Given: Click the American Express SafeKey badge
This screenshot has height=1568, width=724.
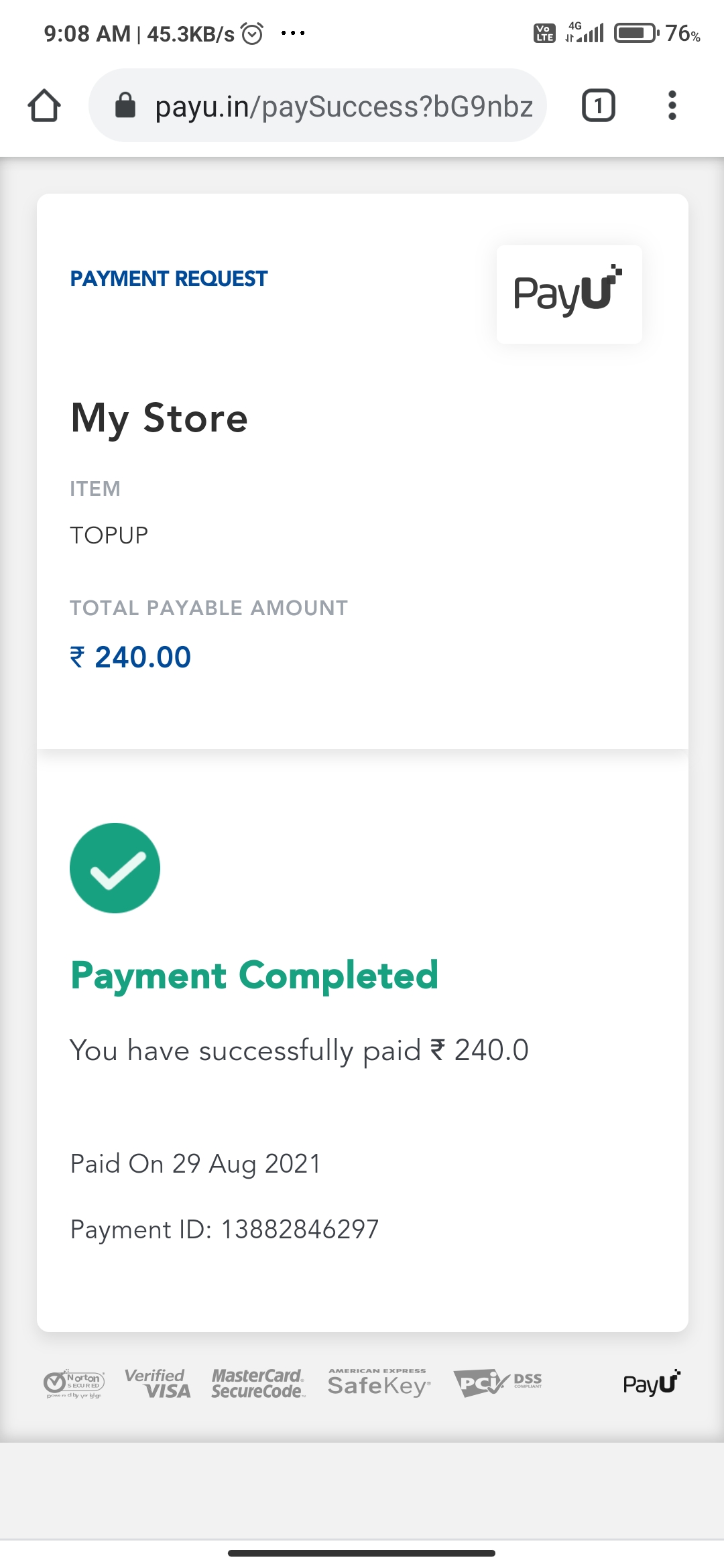Looking at the screenshot, I should 379,1382.
